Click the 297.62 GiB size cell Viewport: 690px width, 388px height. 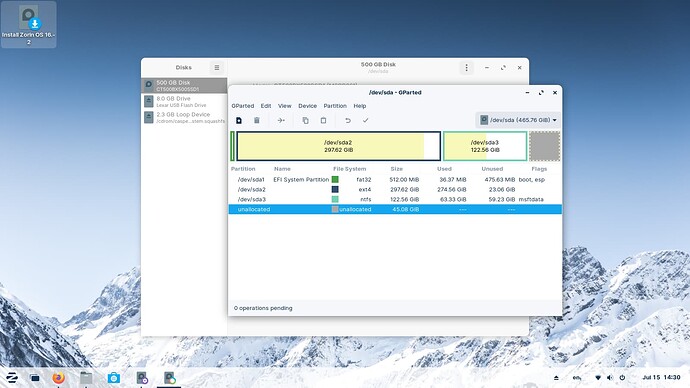[x=404, y=190]
